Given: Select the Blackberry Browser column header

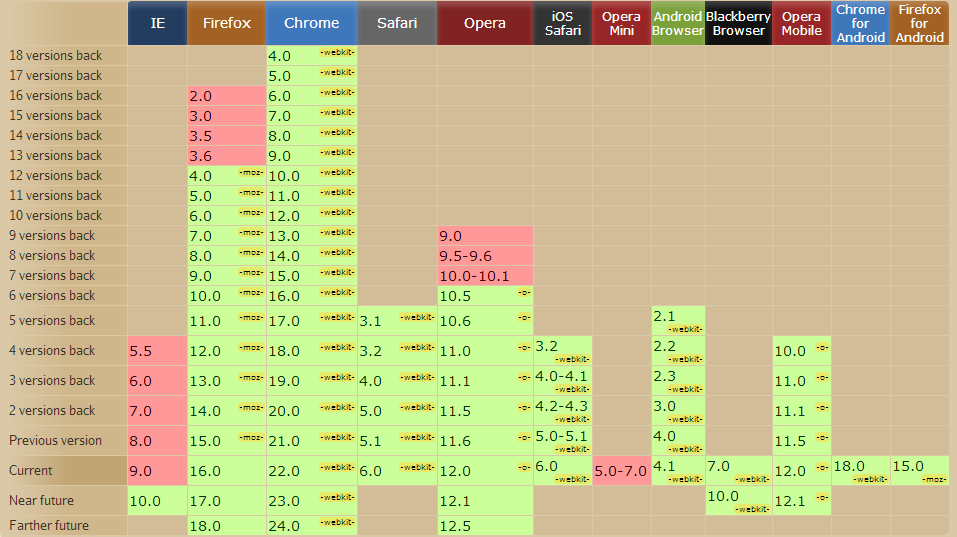Looking at the screenshot, I should [739, 23].
